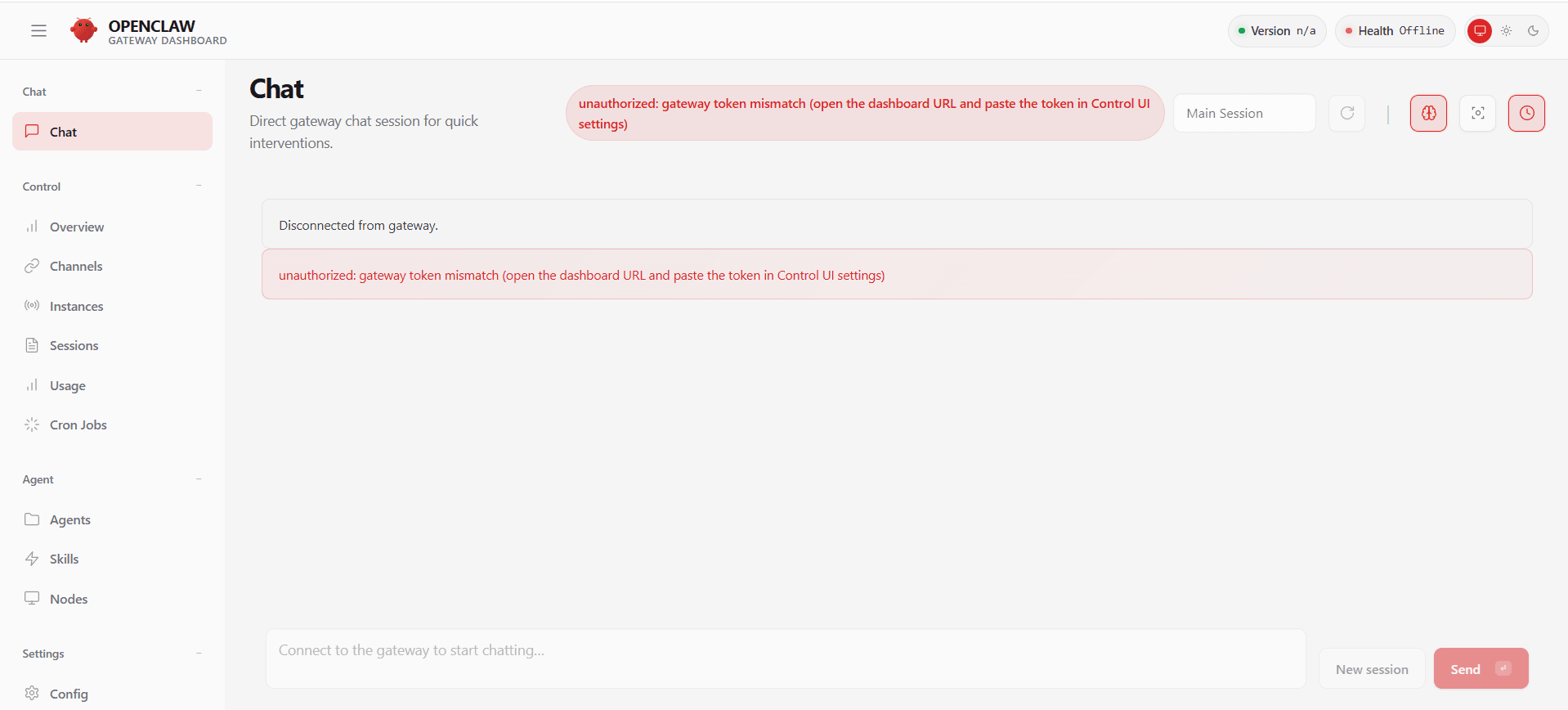Open Skills with the lightning icon
The width and height of the screenshot is (1568, 710).
64,559
